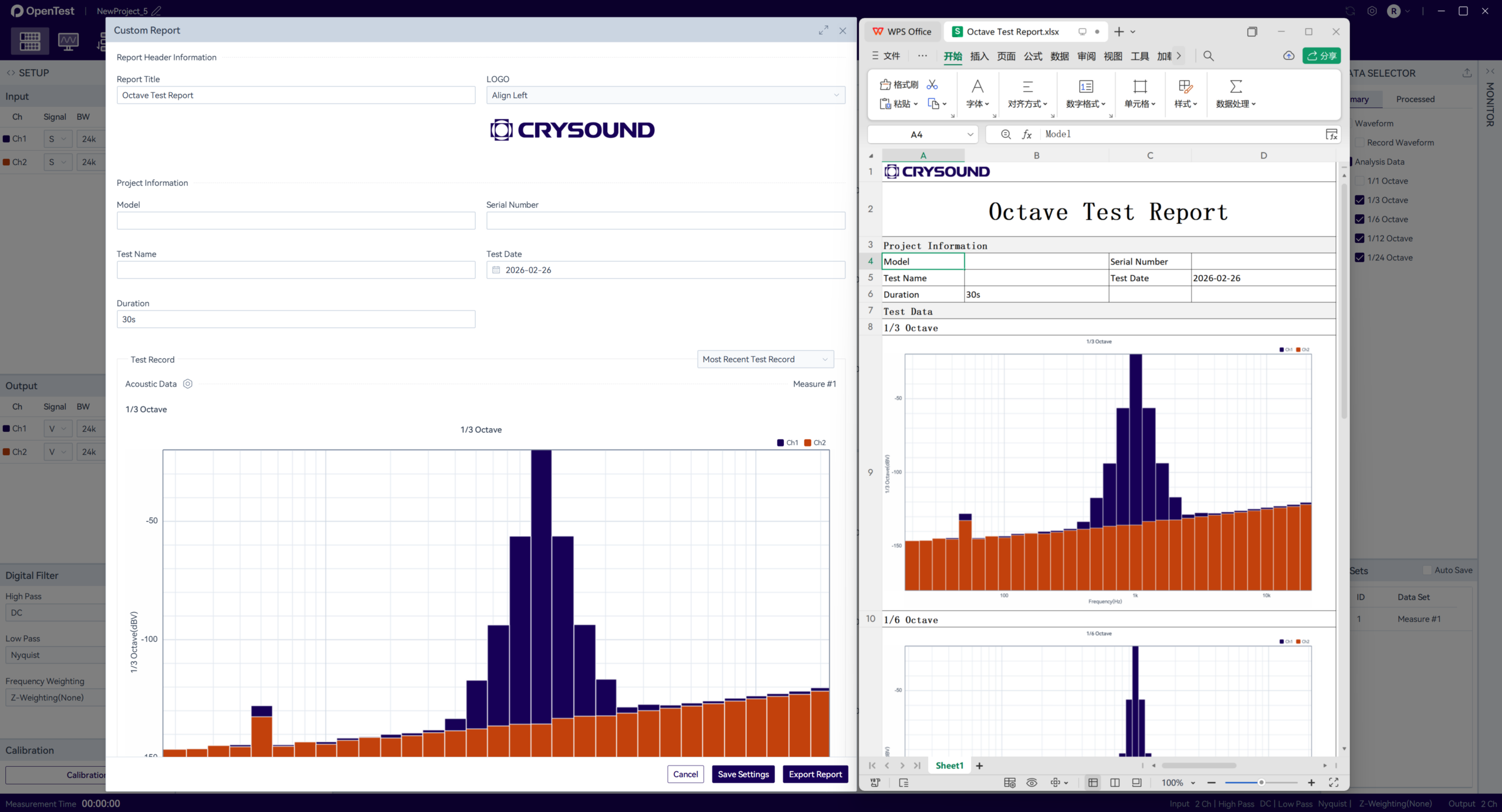The width and height of the screenshot is (1502, 812).
Task: Click the insert function fx icon
Action: coord(1027,134)
